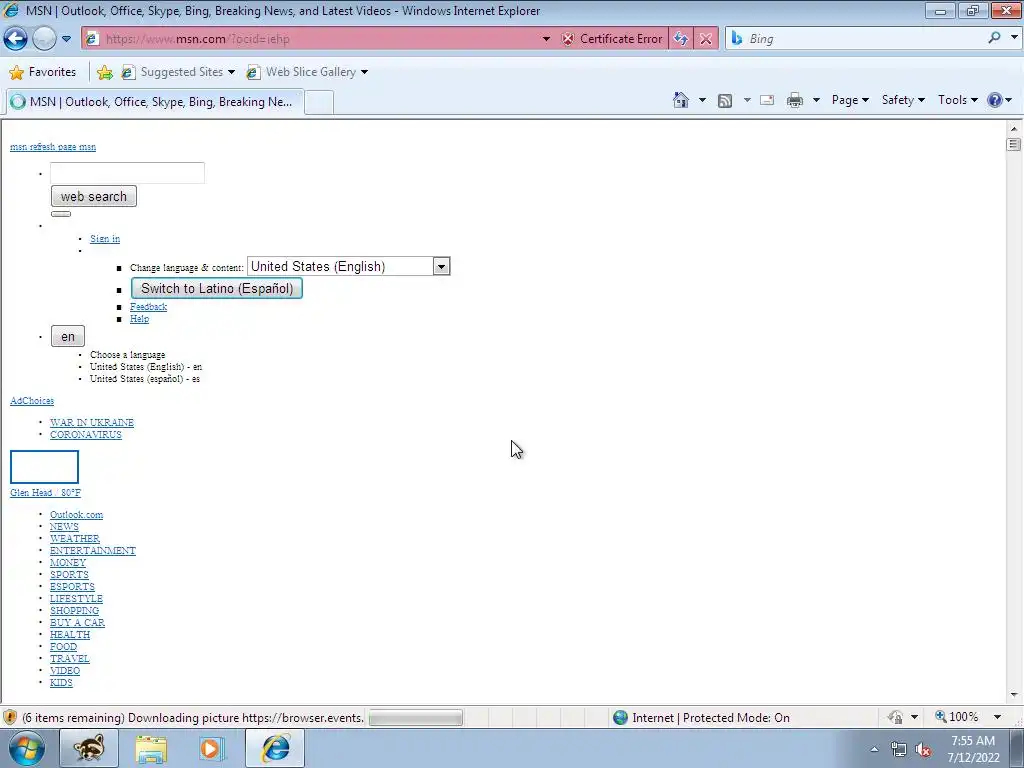1024x768 pixels.
Task: Click the status bar warning shield icon
Action: 10,718
